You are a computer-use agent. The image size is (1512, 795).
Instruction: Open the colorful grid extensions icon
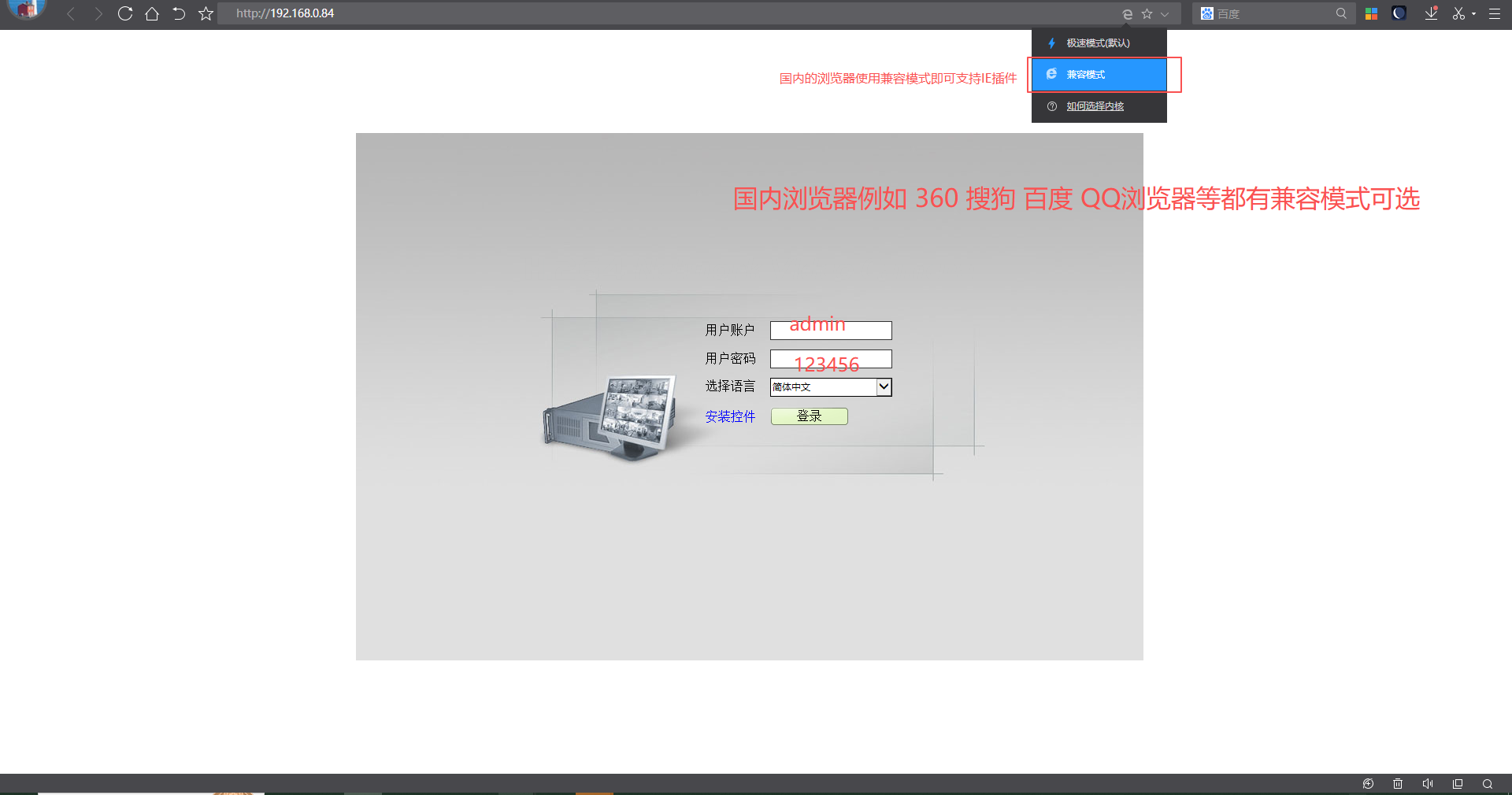[1371, 13]
